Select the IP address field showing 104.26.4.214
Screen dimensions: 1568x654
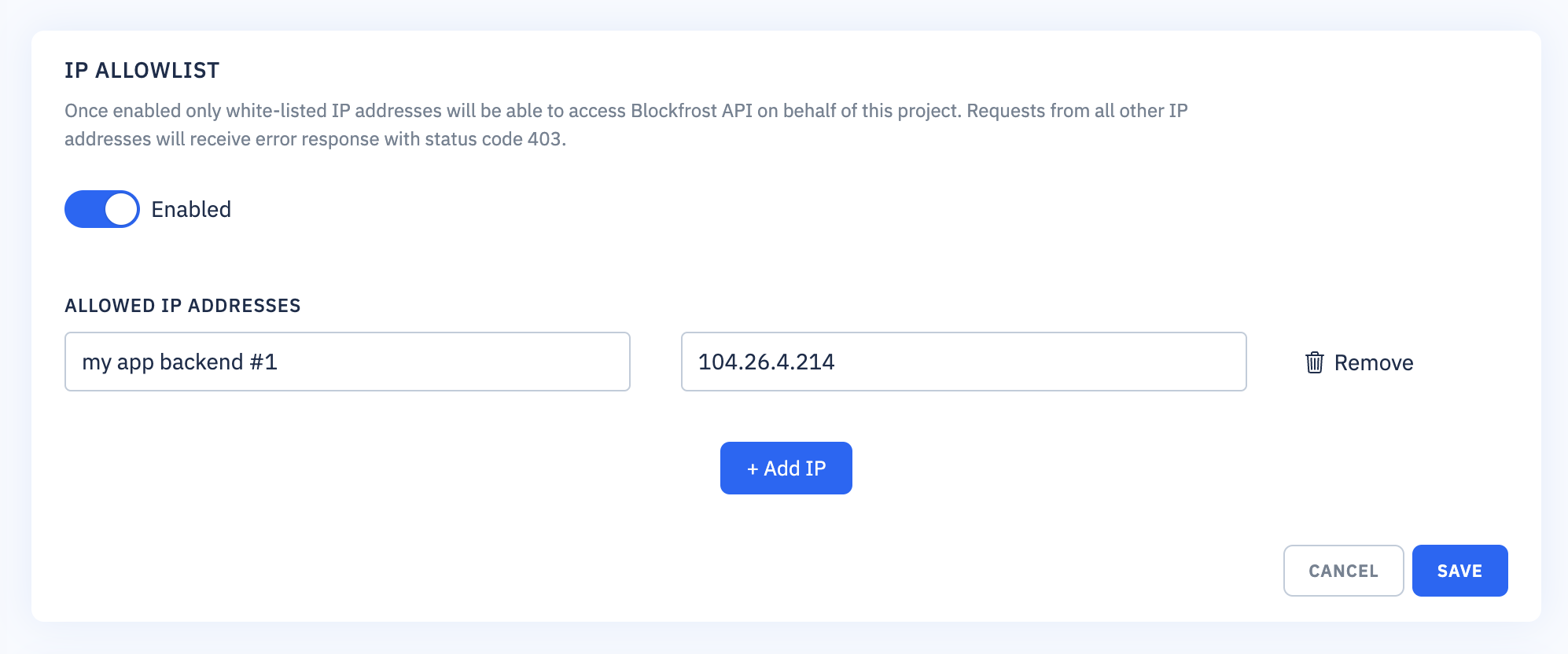click(963, 362)
